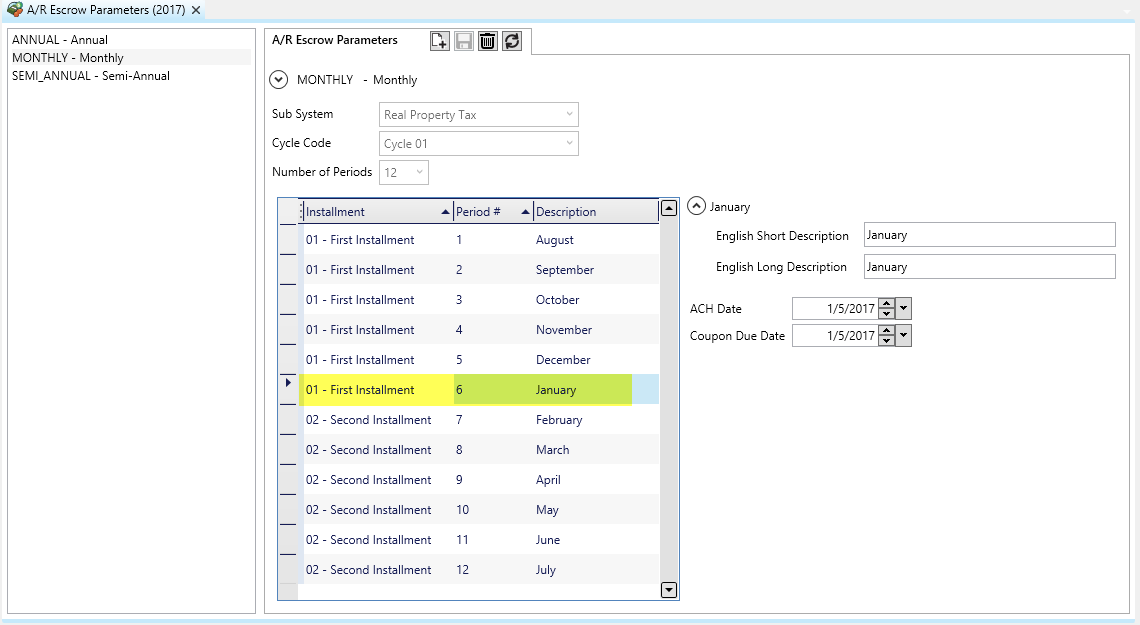The width and height of the screenshot is (1140, 625).
Task: Open the Cycle Code dropdown
Action: 569,144
